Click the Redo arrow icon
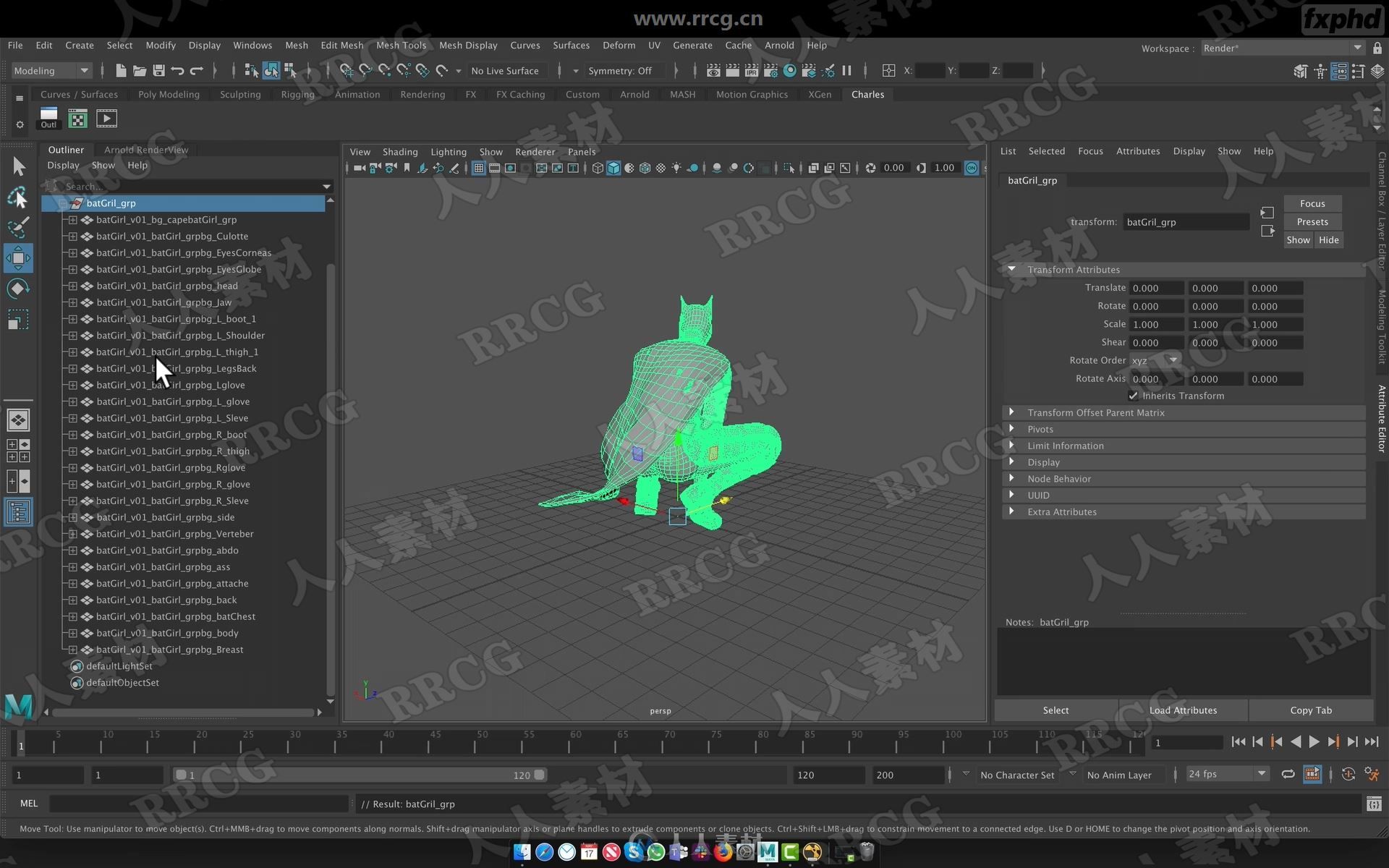This screenshot has width=1389, height=868. [x=196, y=70]
